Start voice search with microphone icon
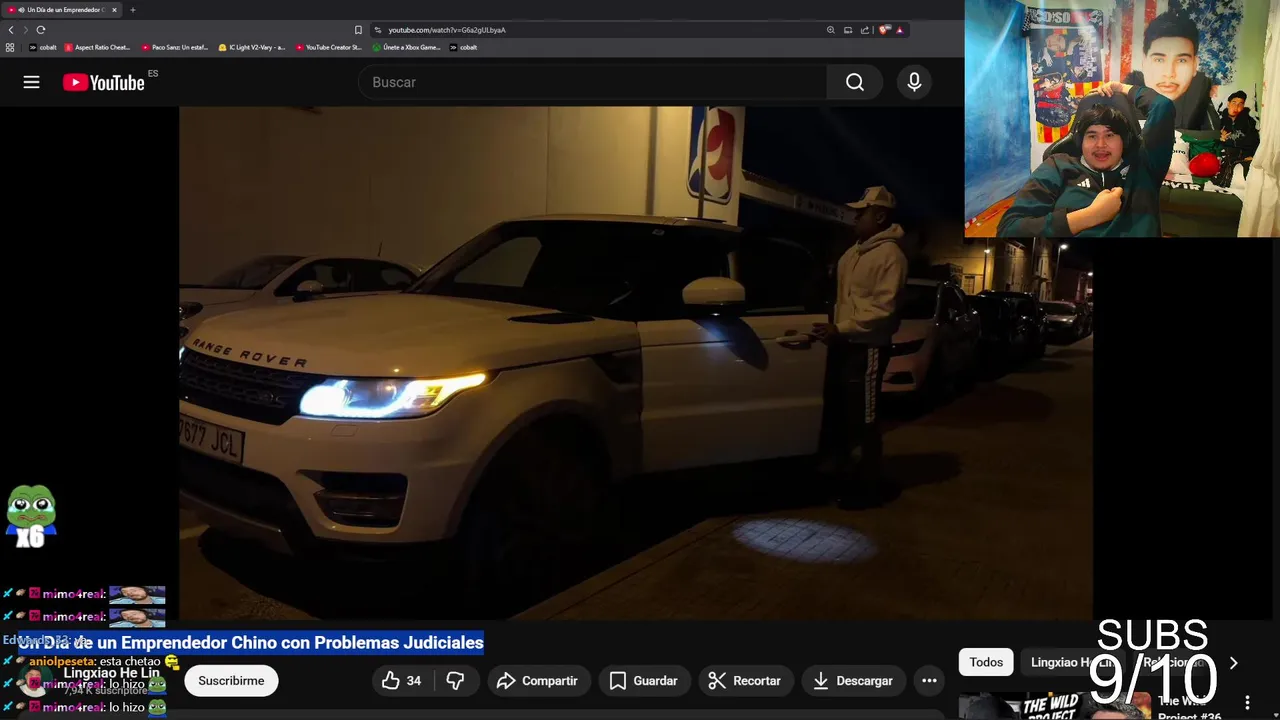 click(914, 82)
